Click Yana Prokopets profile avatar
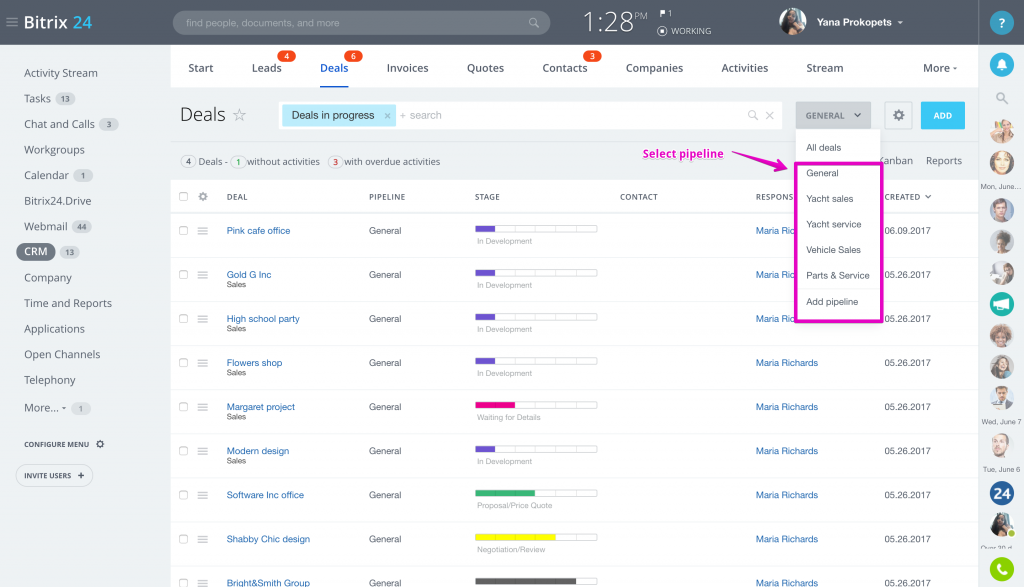1024x587 pixels. point(792,22)
